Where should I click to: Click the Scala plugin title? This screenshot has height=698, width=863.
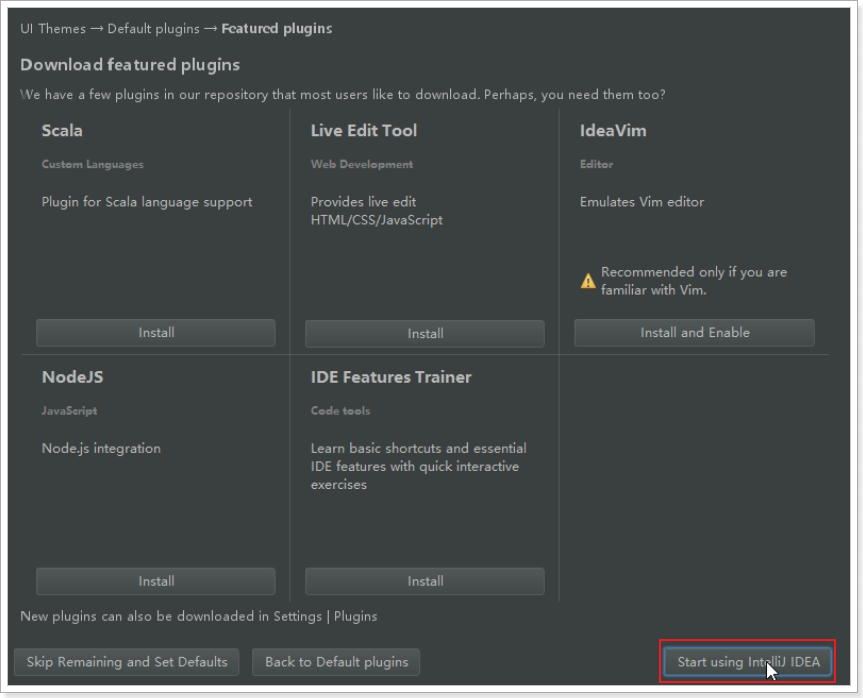(x=62, y=130)
